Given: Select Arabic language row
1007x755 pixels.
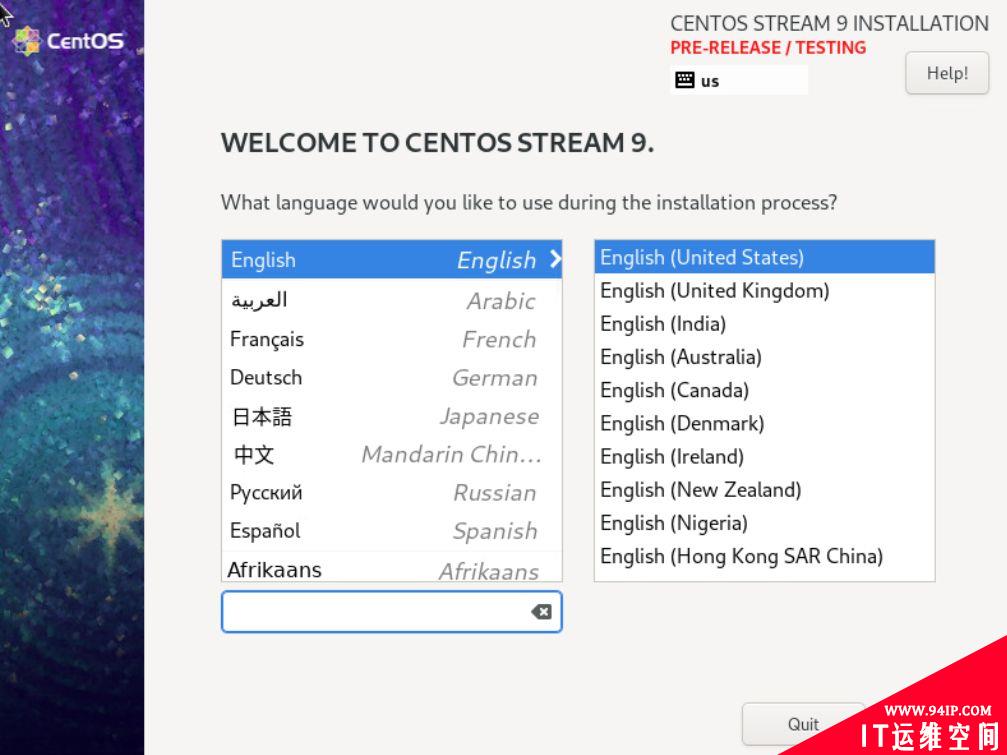Looking at the screenshot, I should tap(392, 300).
